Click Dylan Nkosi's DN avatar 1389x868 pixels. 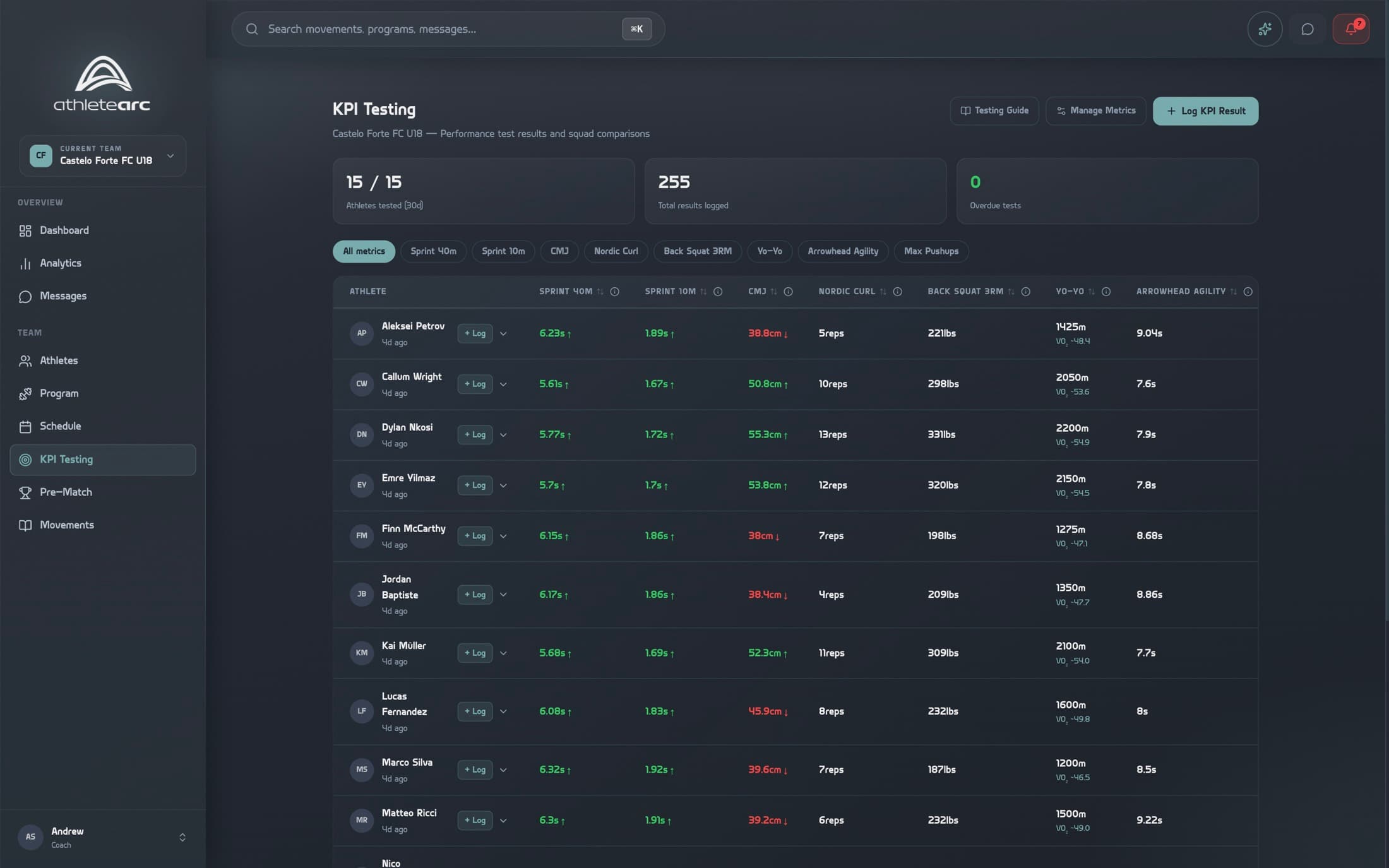click(362, 434)
